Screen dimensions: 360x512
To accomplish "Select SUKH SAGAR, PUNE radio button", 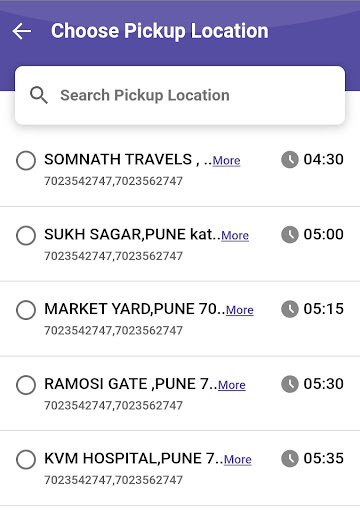I will click(26, 235).
